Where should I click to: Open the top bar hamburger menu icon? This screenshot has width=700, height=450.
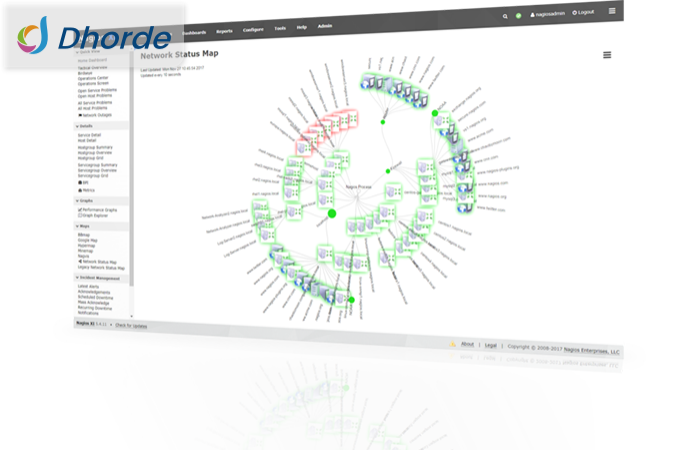611,10
